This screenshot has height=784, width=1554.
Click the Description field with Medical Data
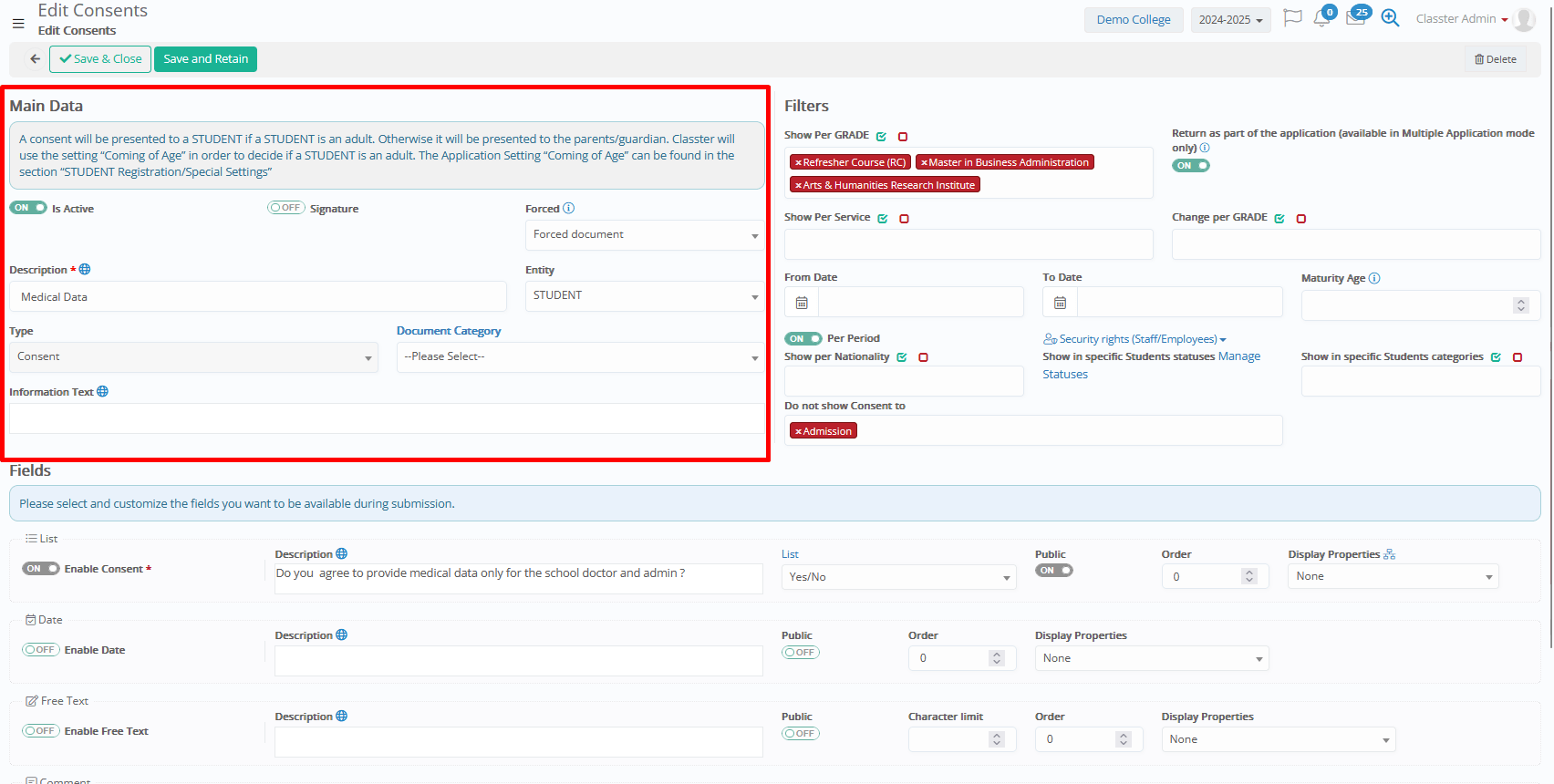(x=258, y=297)
